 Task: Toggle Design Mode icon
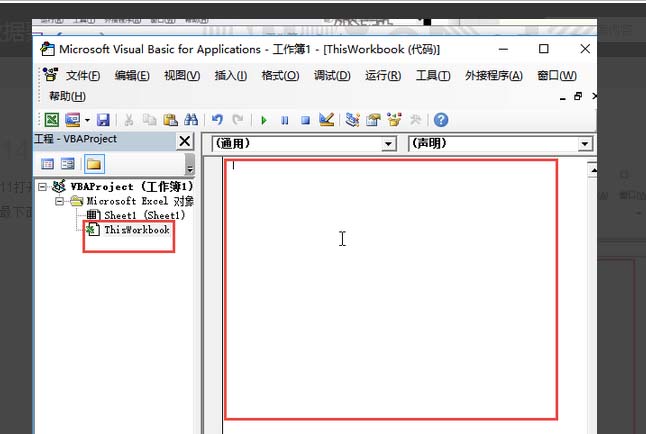tap(326, 120)
